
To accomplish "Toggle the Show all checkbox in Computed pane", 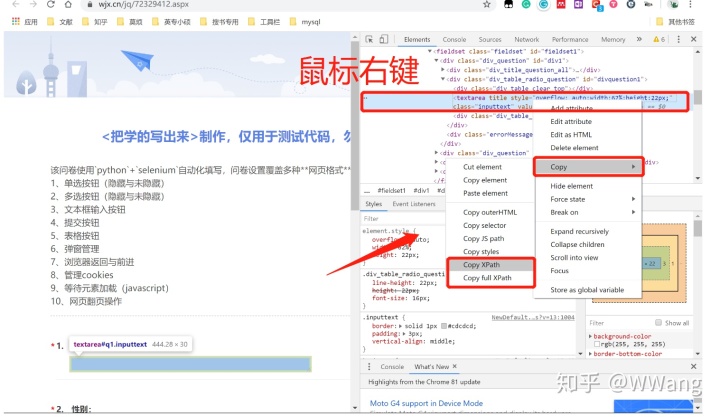I will [658, 322].
